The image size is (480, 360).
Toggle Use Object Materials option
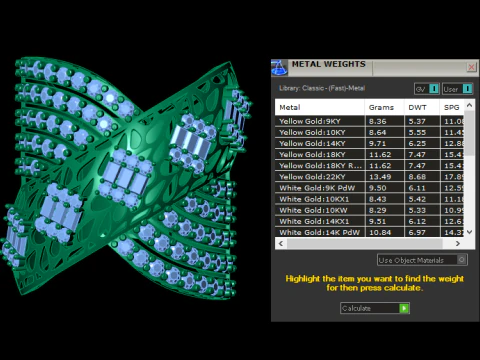tap(422, 260)
